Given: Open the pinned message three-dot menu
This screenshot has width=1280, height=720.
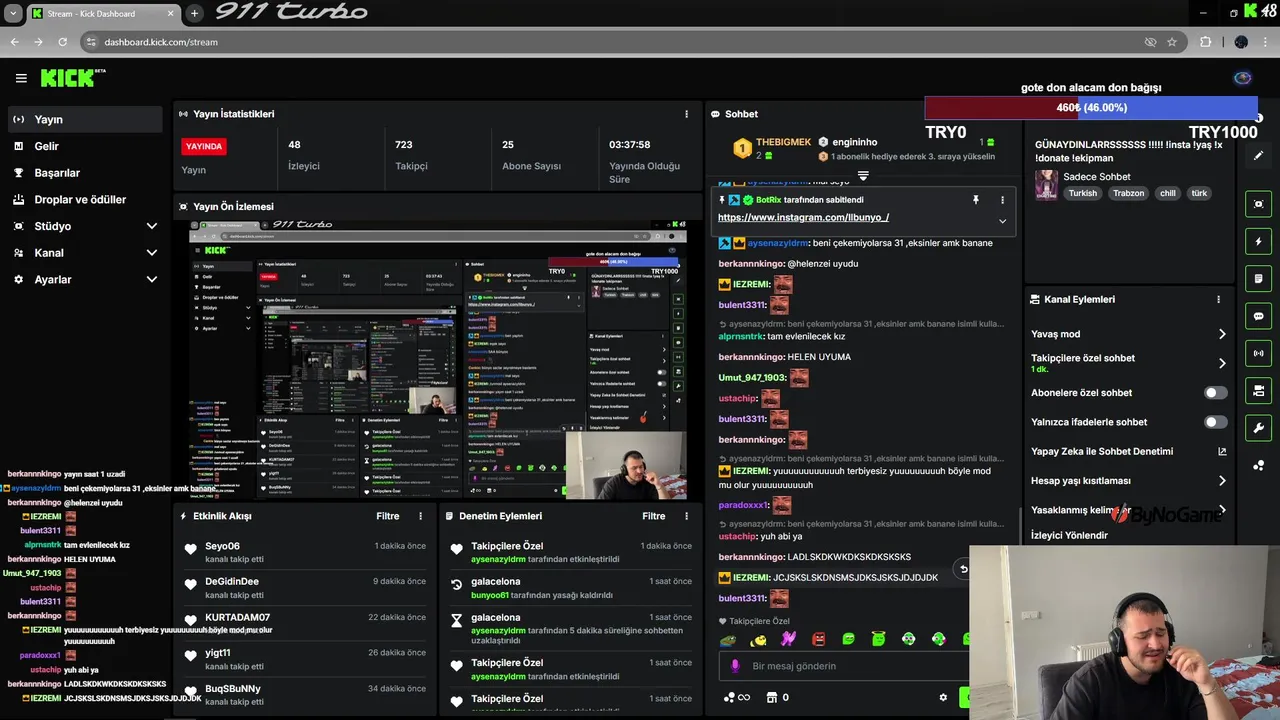Looking at the screenshot, I should [x=1002, y=200].
